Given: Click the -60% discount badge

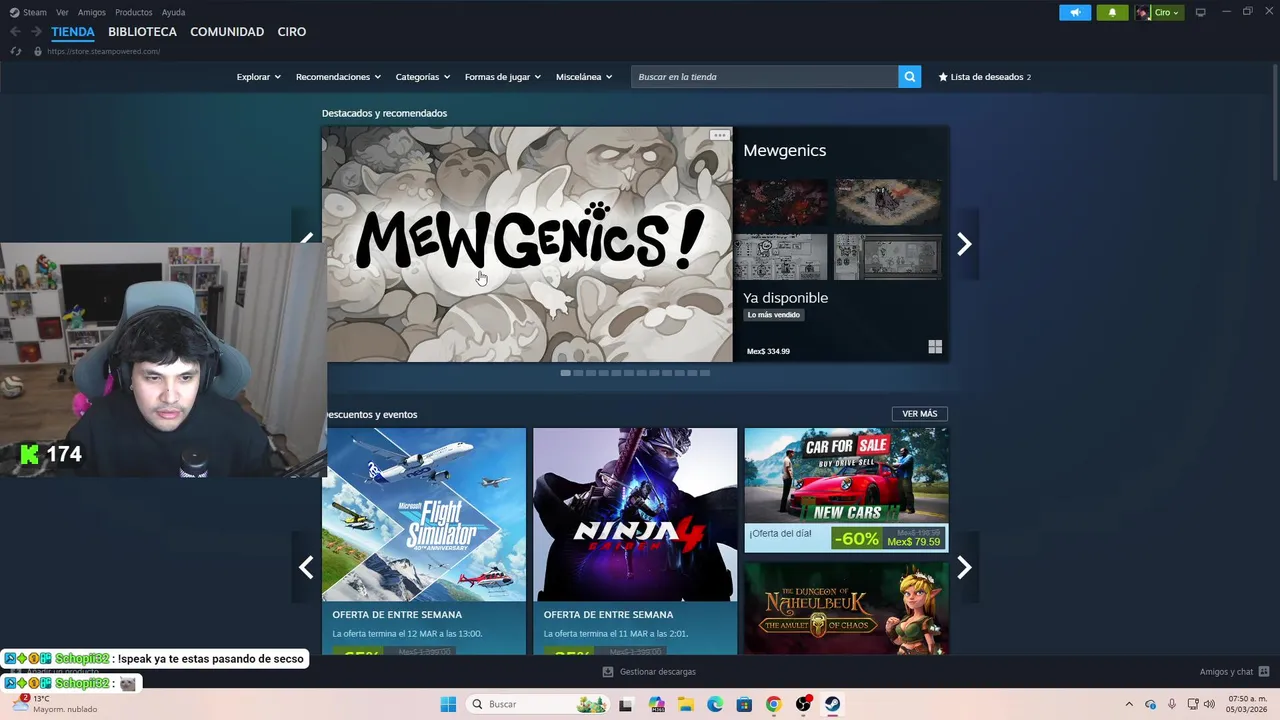Looking at the screenshot, I should [x=857, y=539].
